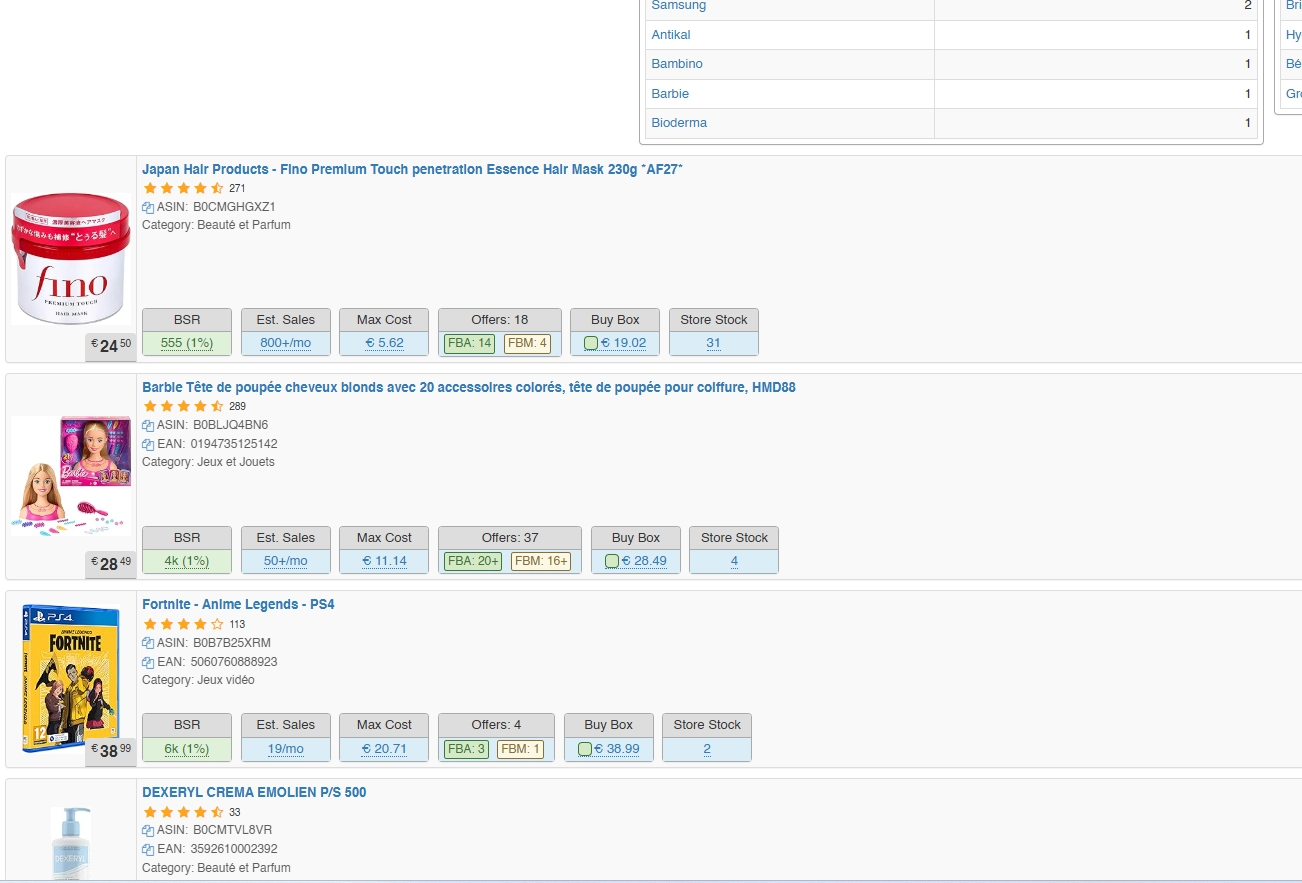This screenshot has height=883, width=1302.
Task: Copy the Fortnite ASIN B0B7B25XRM
Action: (148, 644)
